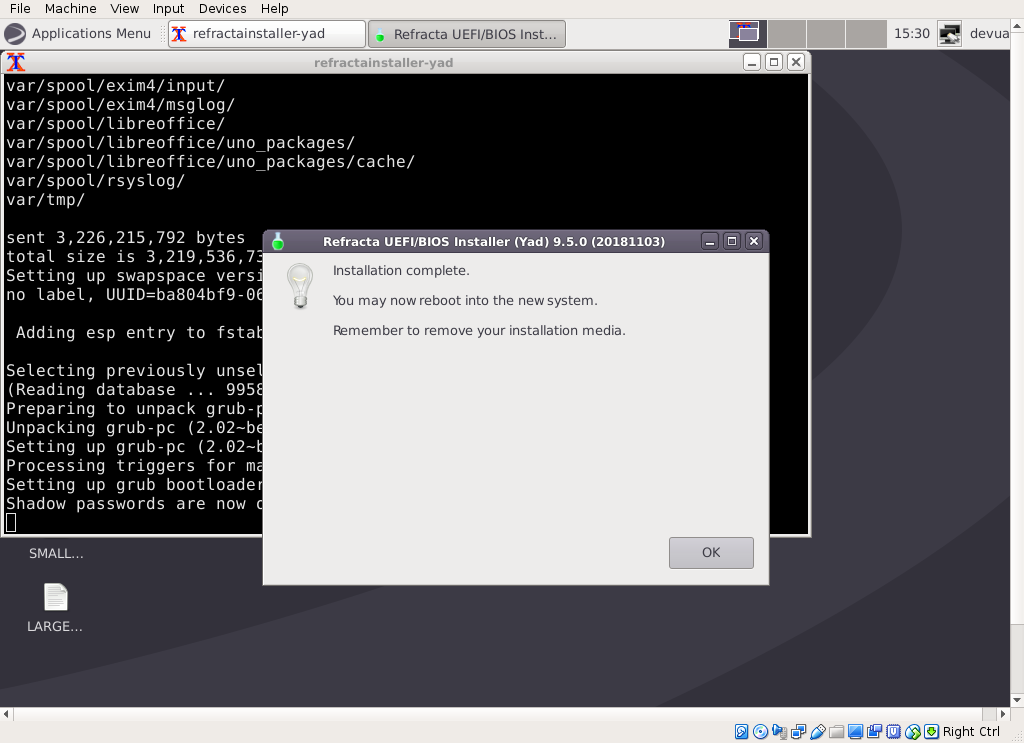Viewport: 1024px width, 743px height.
Task: Click the 15:30 panel clock
Action: coord(912,34)
